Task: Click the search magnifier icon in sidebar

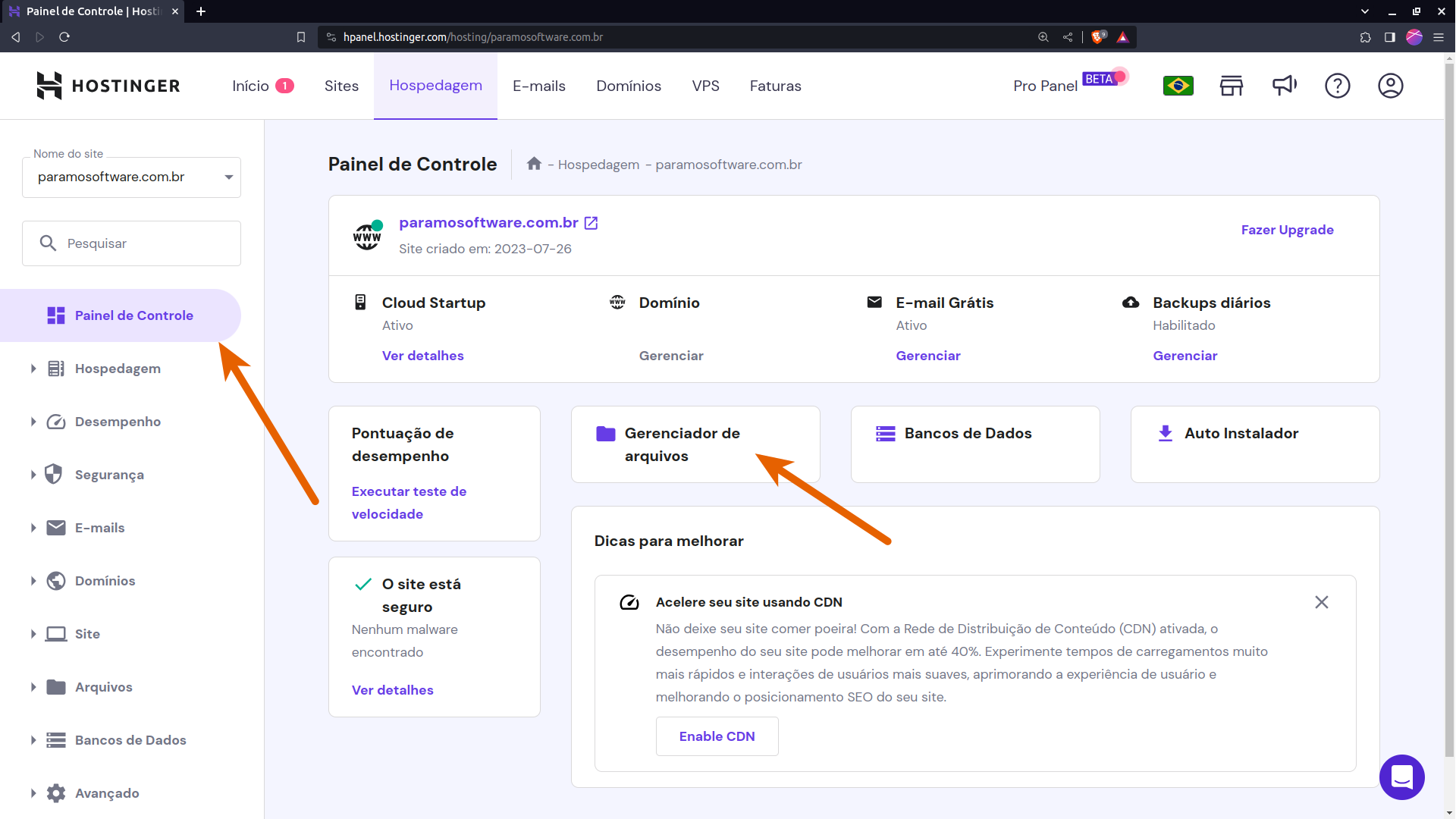Action: (48, 243)
